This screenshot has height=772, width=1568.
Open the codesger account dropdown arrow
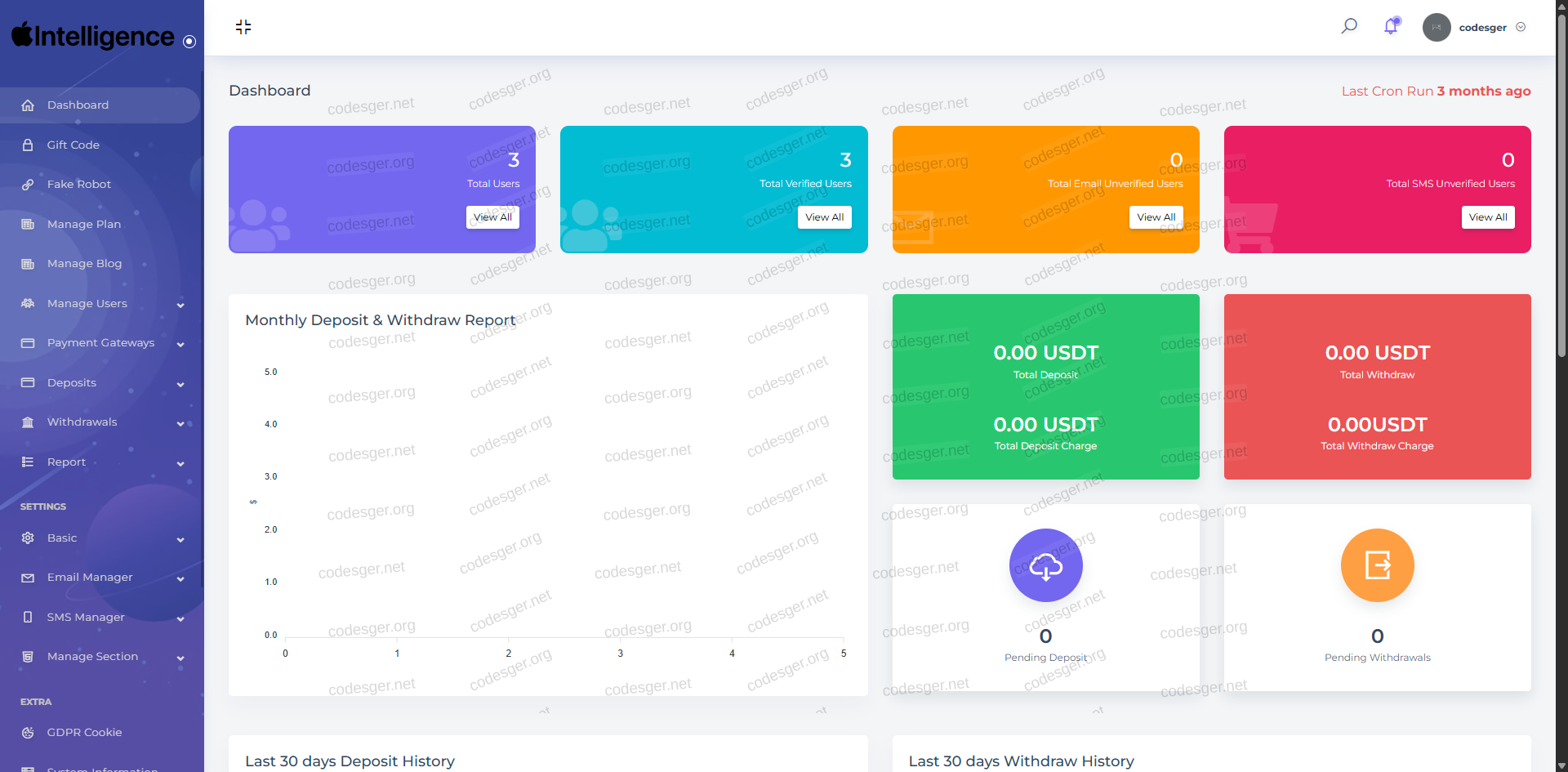[1521, 27]
